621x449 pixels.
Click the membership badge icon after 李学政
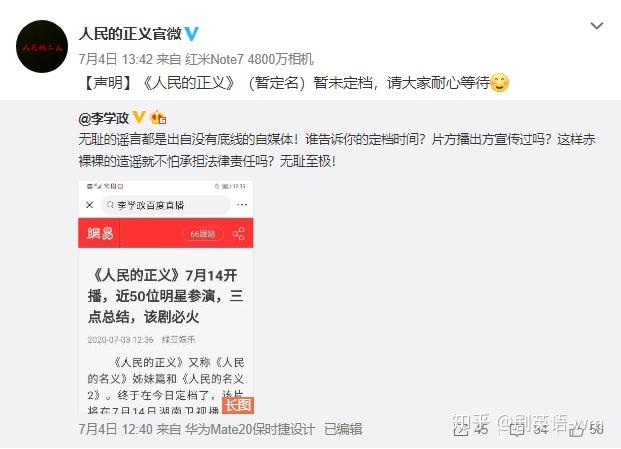158,117
